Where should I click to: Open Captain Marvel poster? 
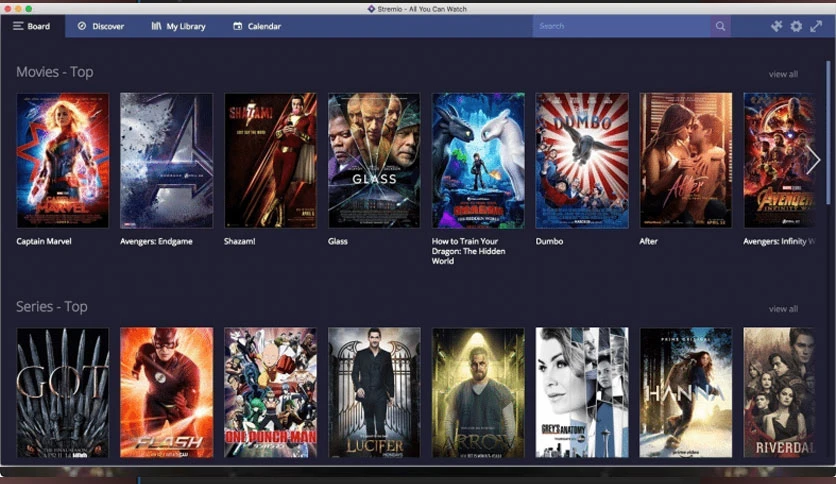pos(62,160)
